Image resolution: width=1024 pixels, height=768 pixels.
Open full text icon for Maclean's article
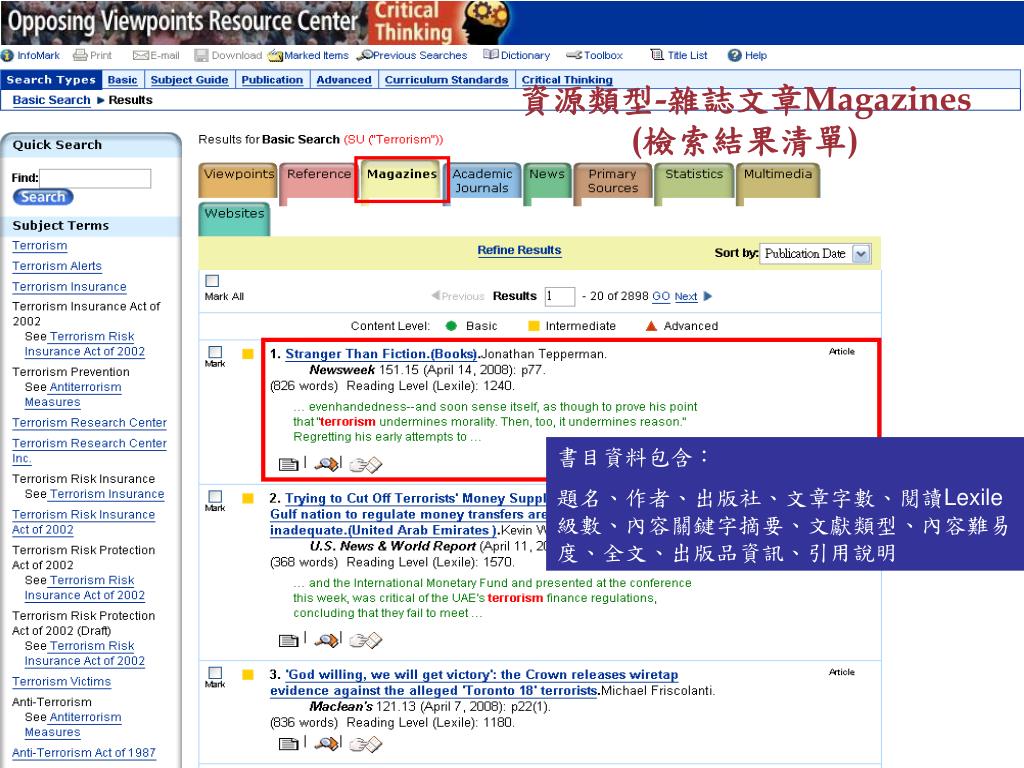[288, 744]
